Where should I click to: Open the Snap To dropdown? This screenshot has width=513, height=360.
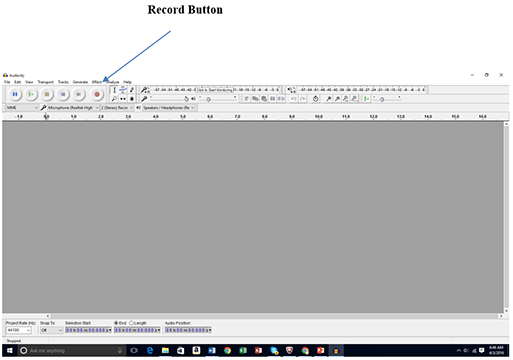coord(51,330)
